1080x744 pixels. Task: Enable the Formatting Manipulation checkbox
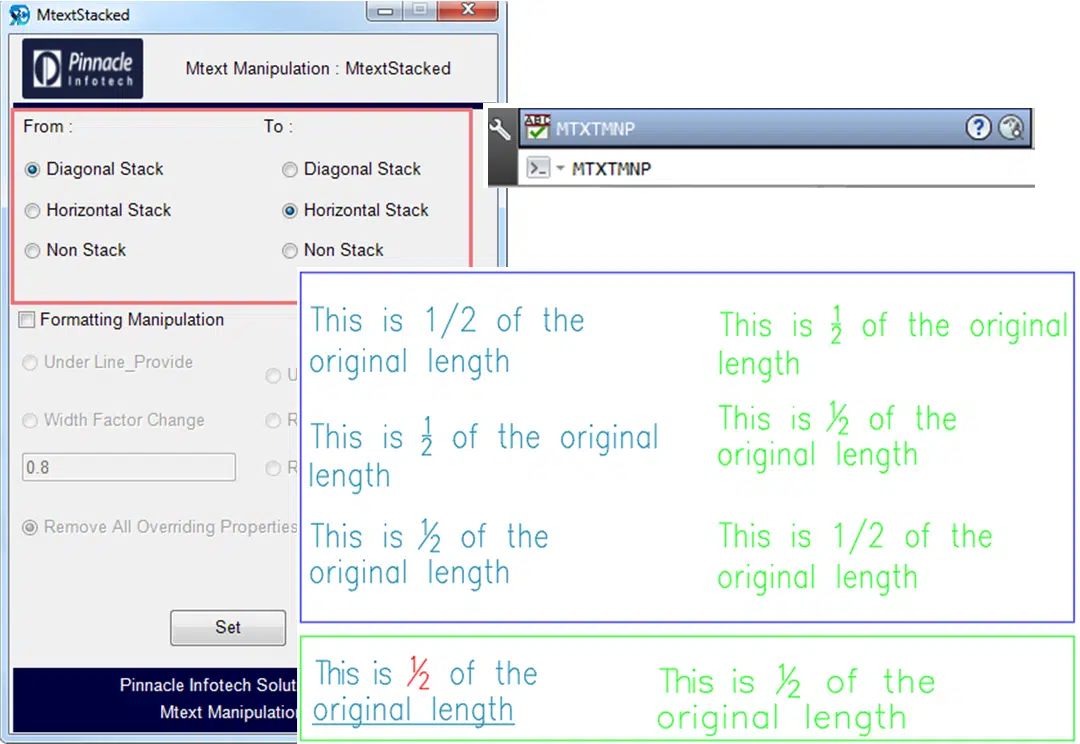pos(27,320)
